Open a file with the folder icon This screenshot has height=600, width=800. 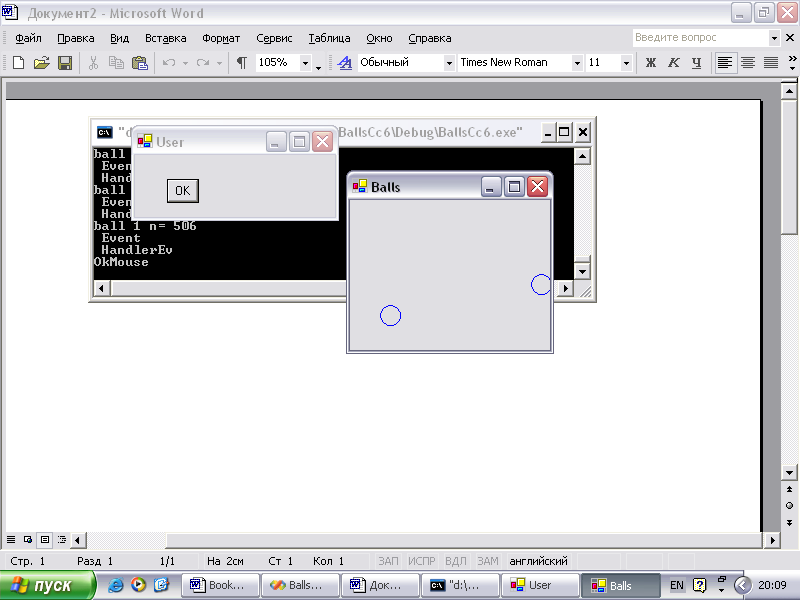[x=41, y=63]
